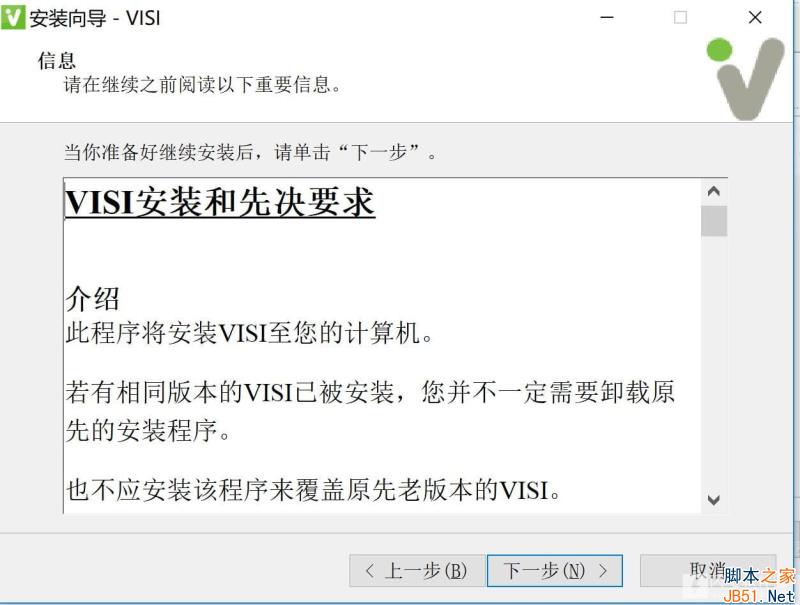Click the scrollbar up arrow

(x=714, y=192)
